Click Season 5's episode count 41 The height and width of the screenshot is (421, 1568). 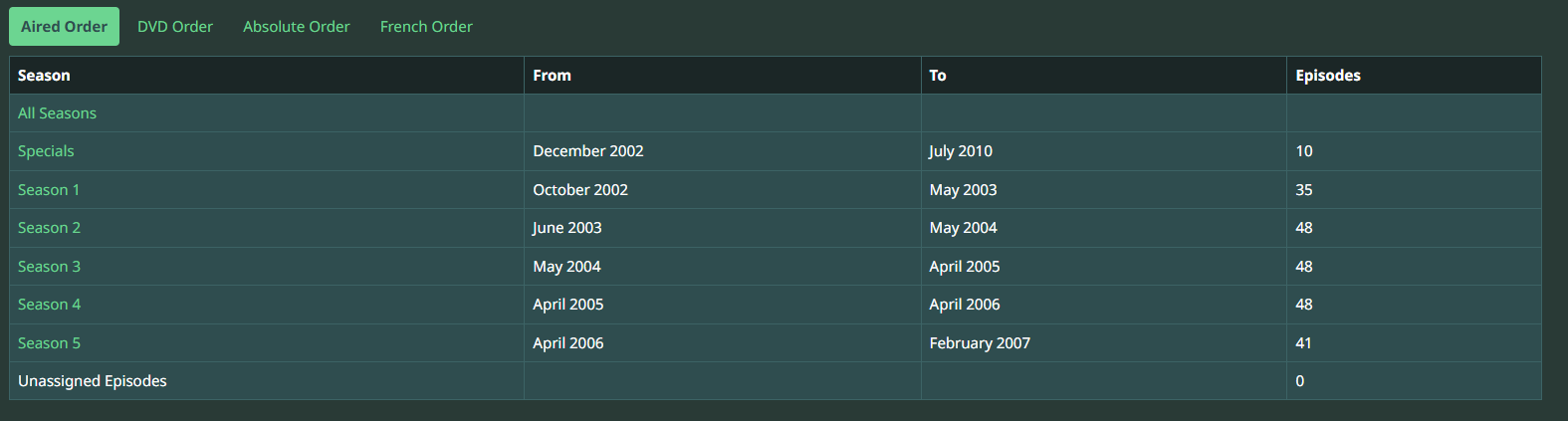(x=1303, y=343)
